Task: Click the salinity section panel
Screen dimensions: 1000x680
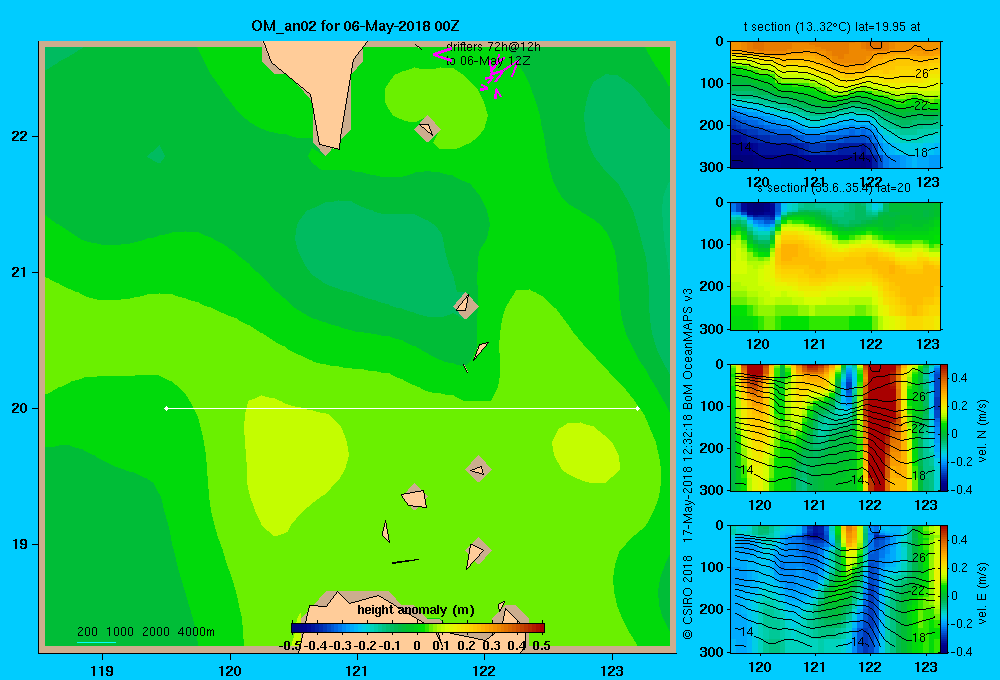Action: [x=835, y=265]
